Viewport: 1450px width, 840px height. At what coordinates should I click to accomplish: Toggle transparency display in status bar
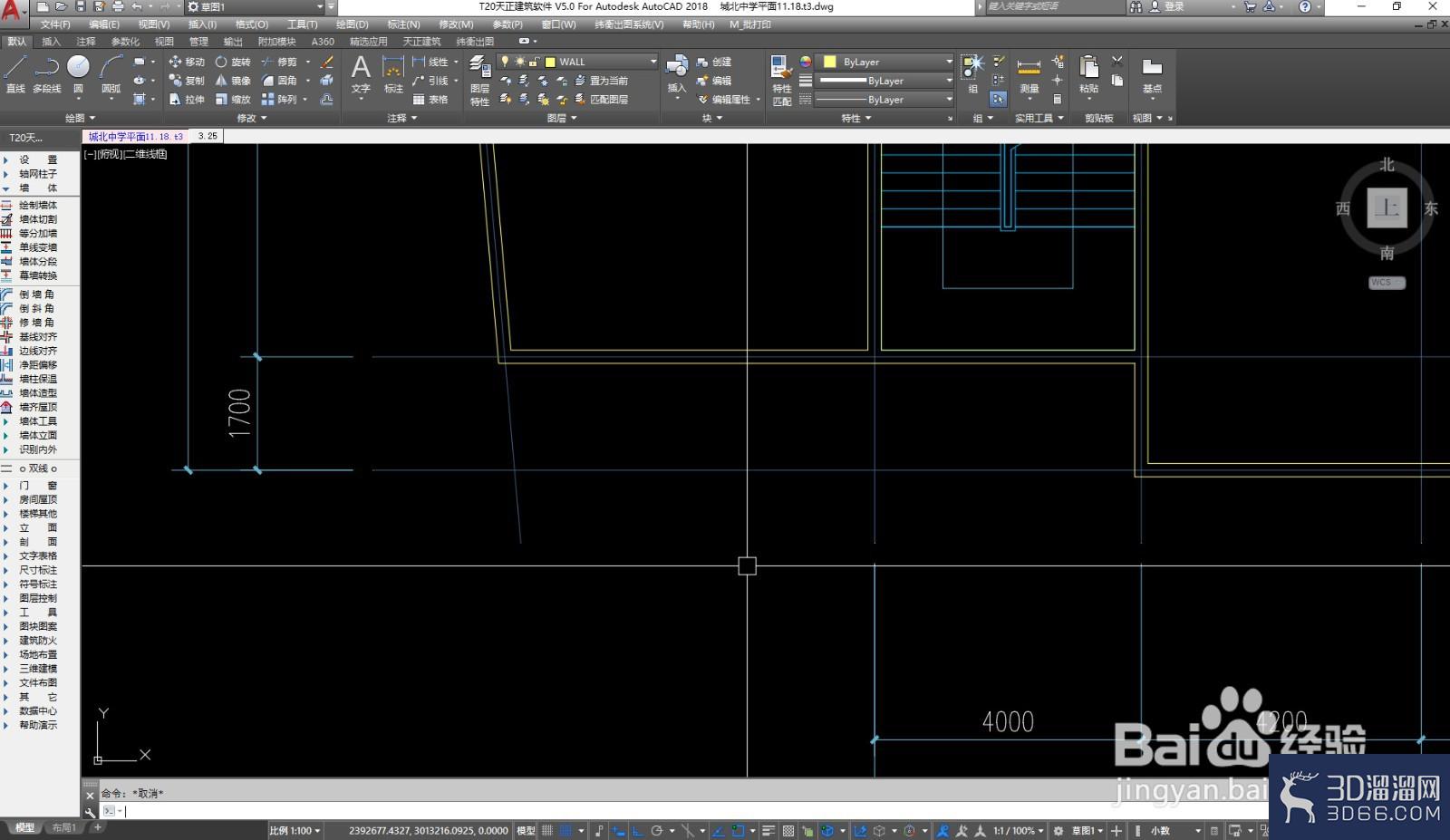click(788, 830)
